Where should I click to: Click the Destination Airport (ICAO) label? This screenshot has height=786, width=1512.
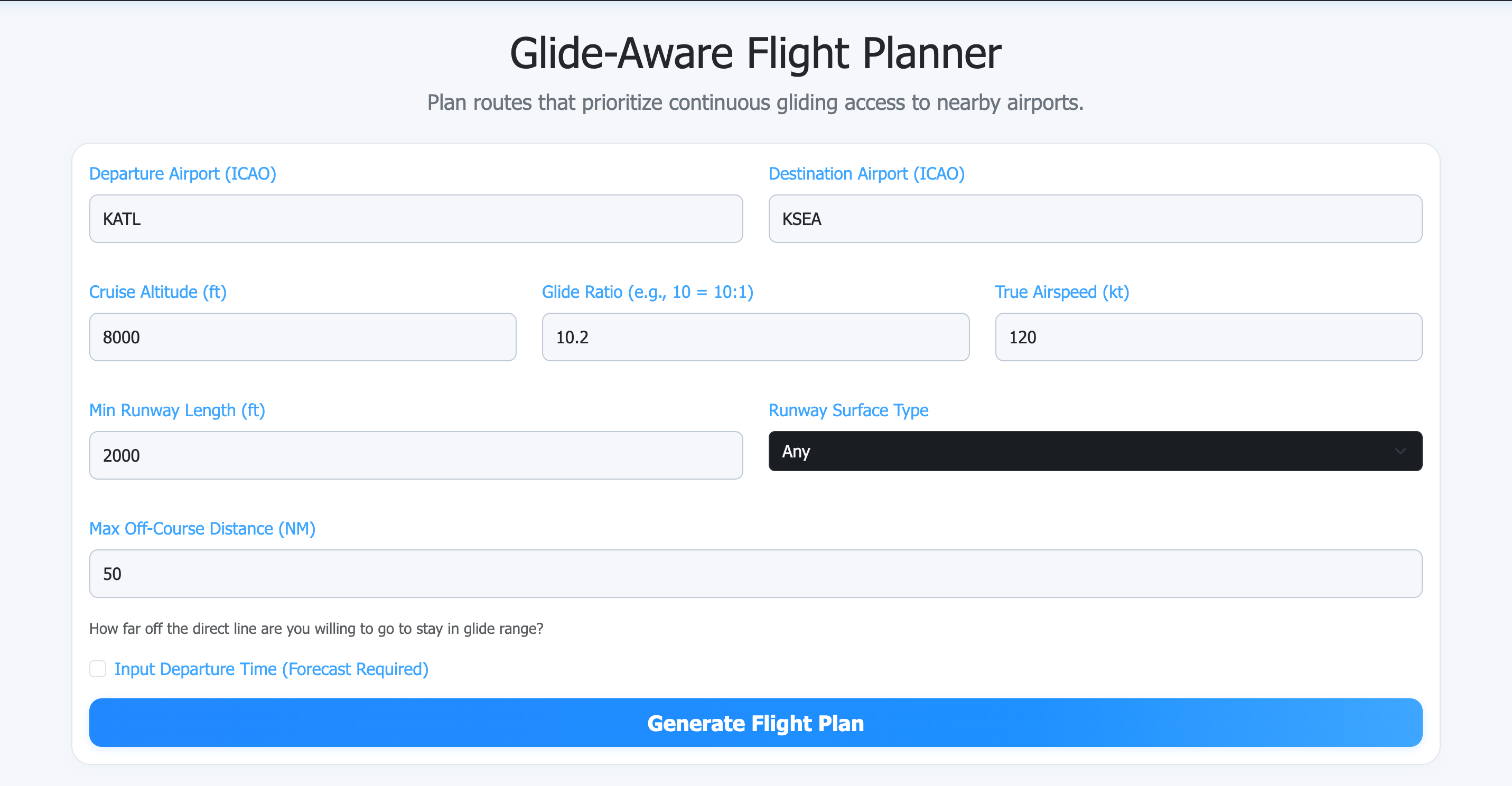866,173
